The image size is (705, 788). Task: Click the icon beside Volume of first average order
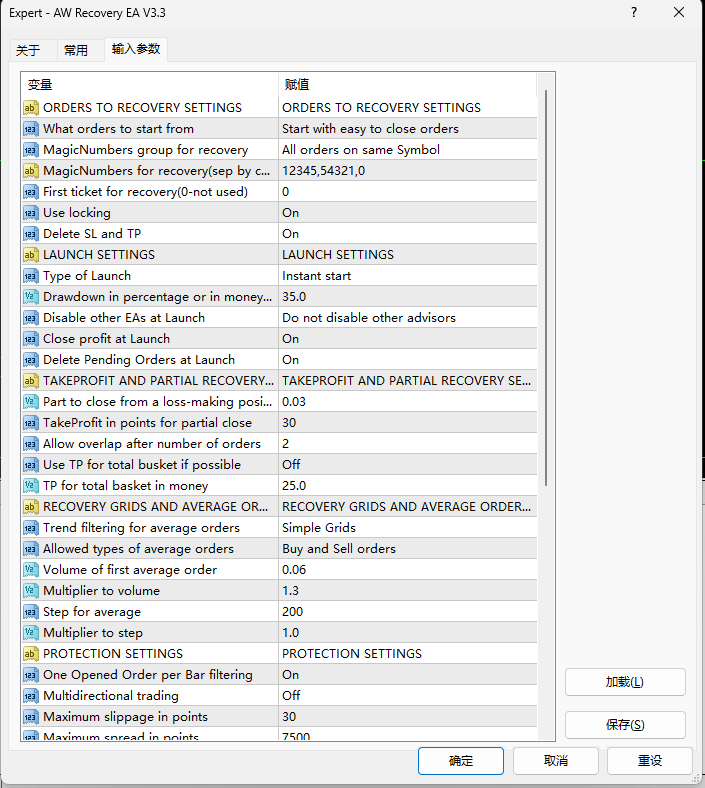[x=31, y=570]
